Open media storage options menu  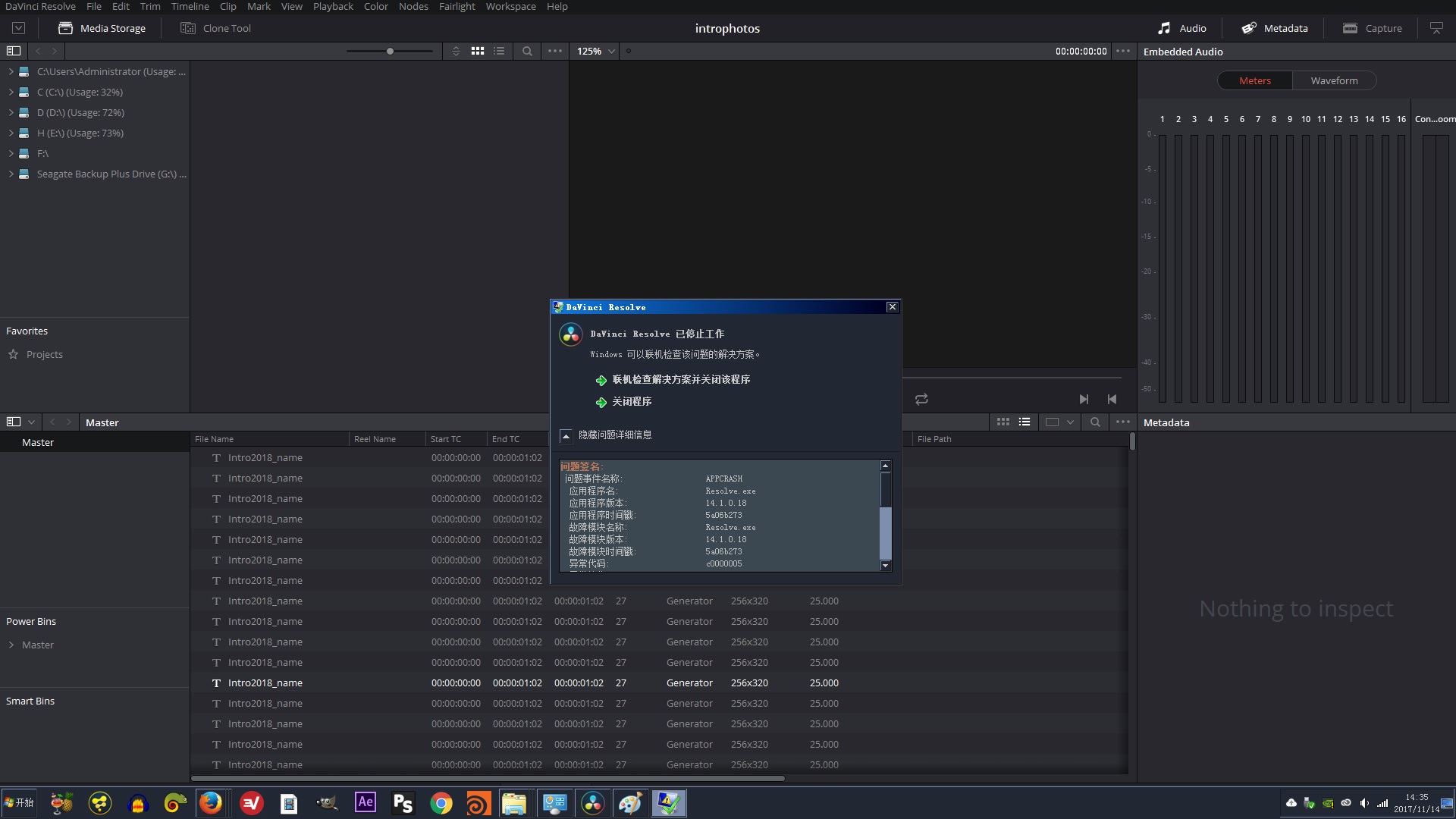point(555,51)
